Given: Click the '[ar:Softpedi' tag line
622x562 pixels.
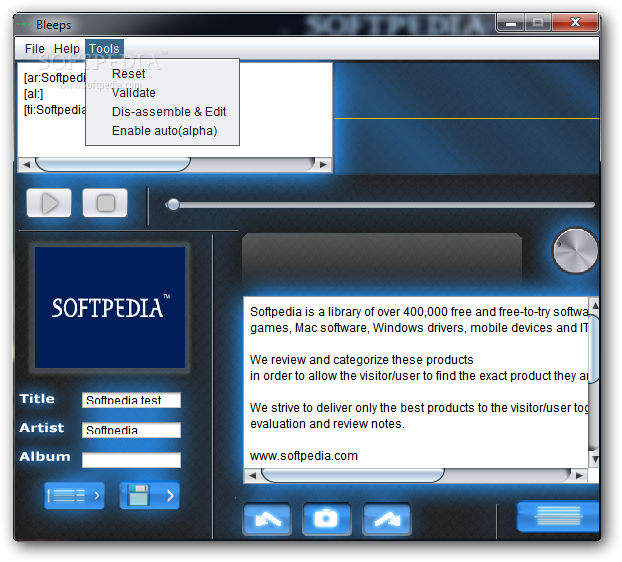Looking at the screenshot, I should pos(54,78).
